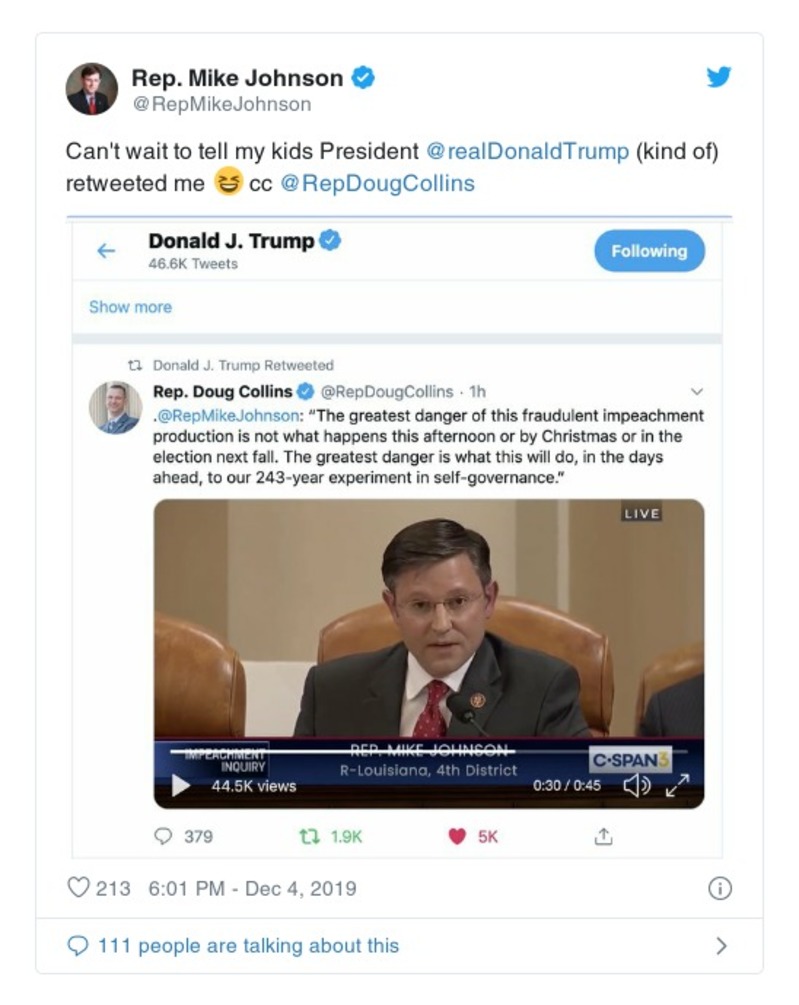Click the Following button
The height and width of the screenshot is (1005, 799).
pos(649,251)
